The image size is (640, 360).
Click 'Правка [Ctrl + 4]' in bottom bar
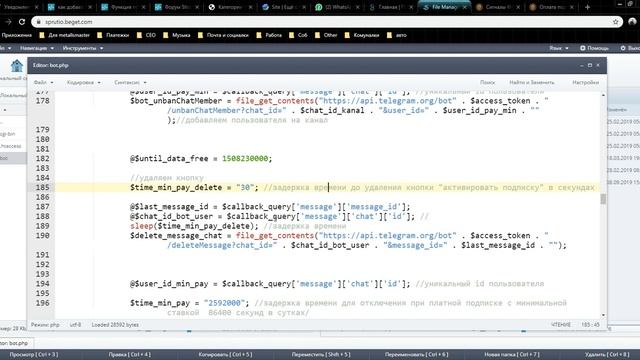tap(130, 355)
